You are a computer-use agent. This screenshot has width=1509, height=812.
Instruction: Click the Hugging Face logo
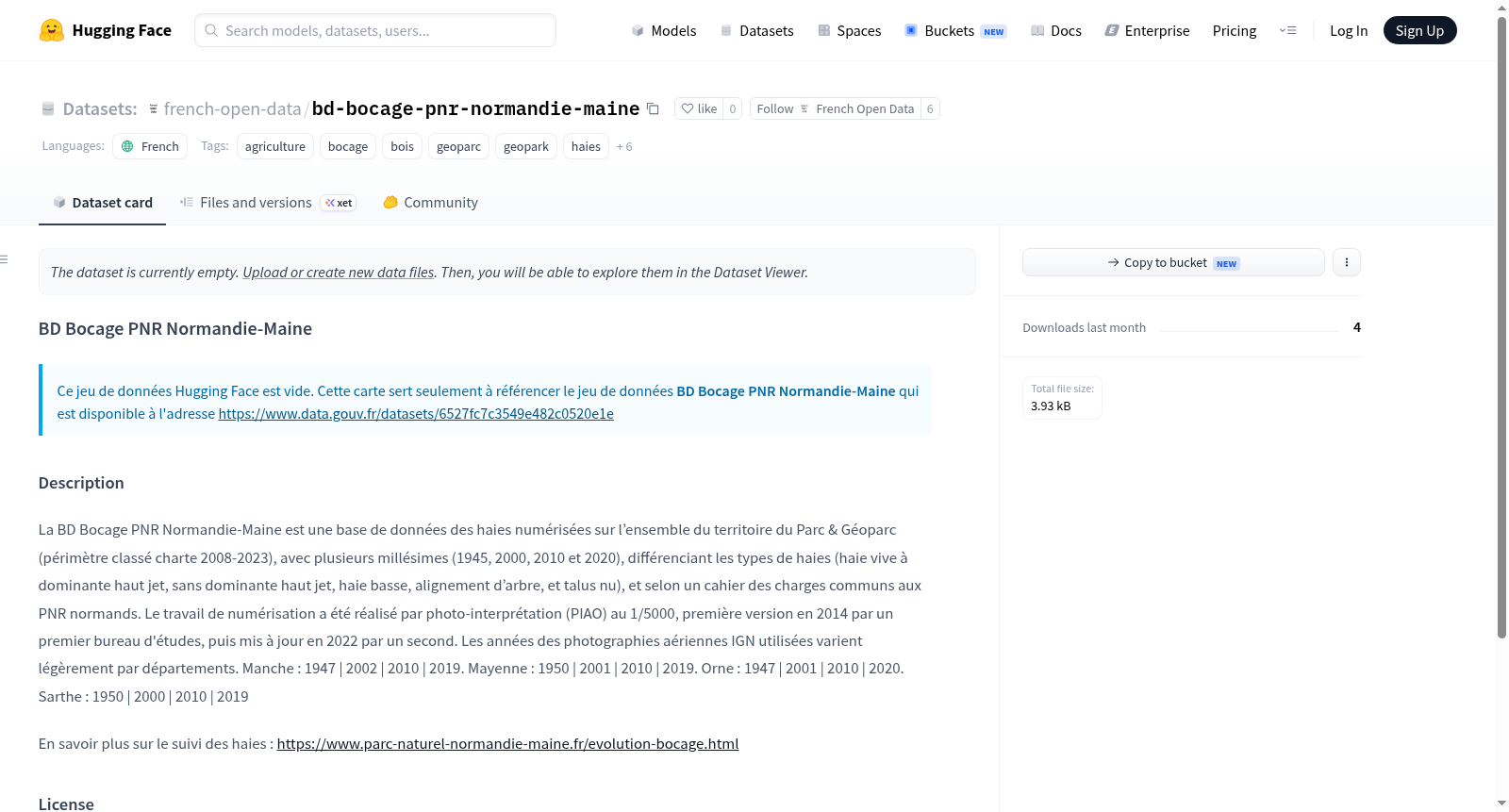[105, 30]
